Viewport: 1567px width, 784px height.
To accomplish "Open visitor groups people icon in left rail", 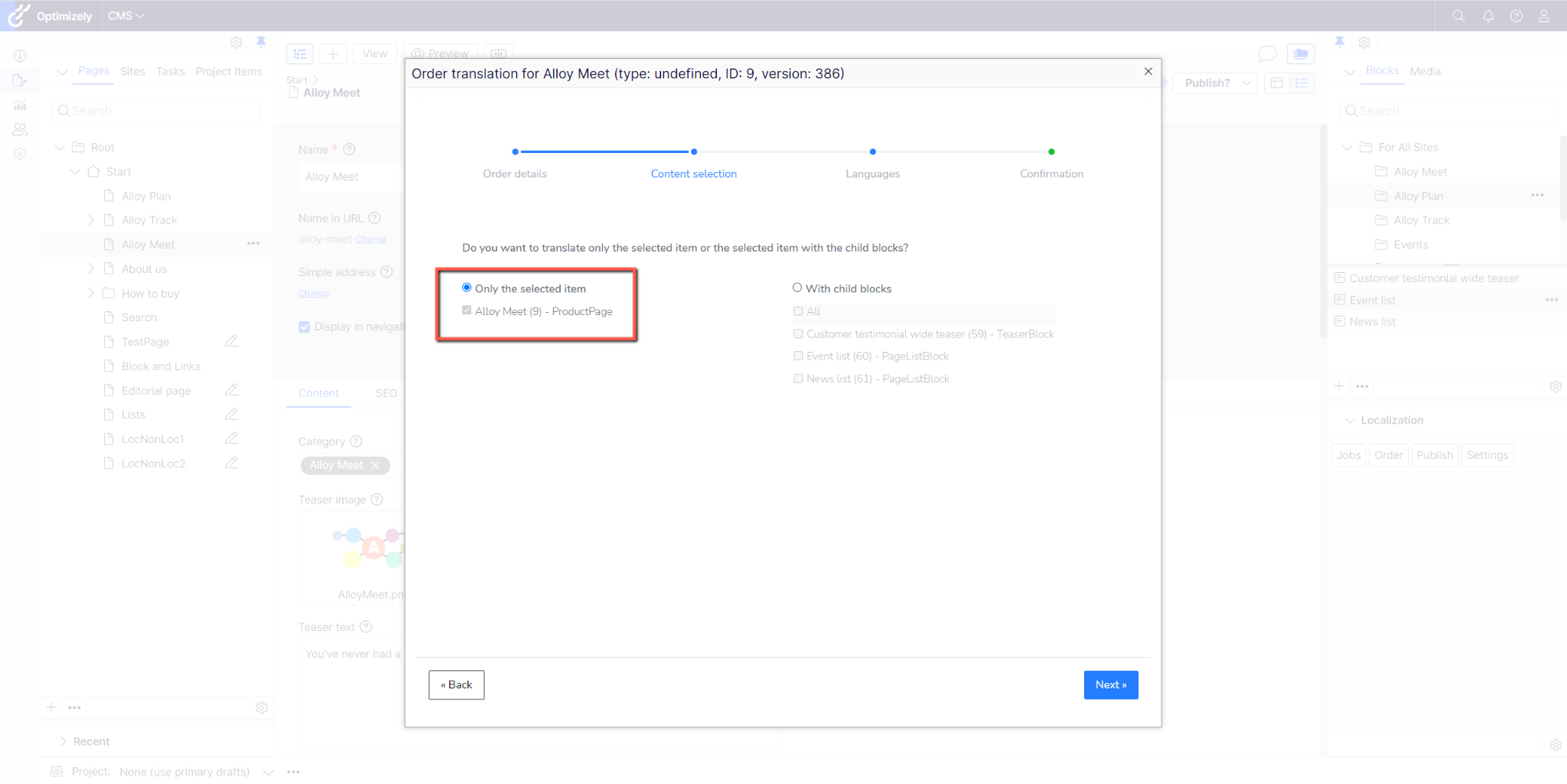I will (20, 129).
